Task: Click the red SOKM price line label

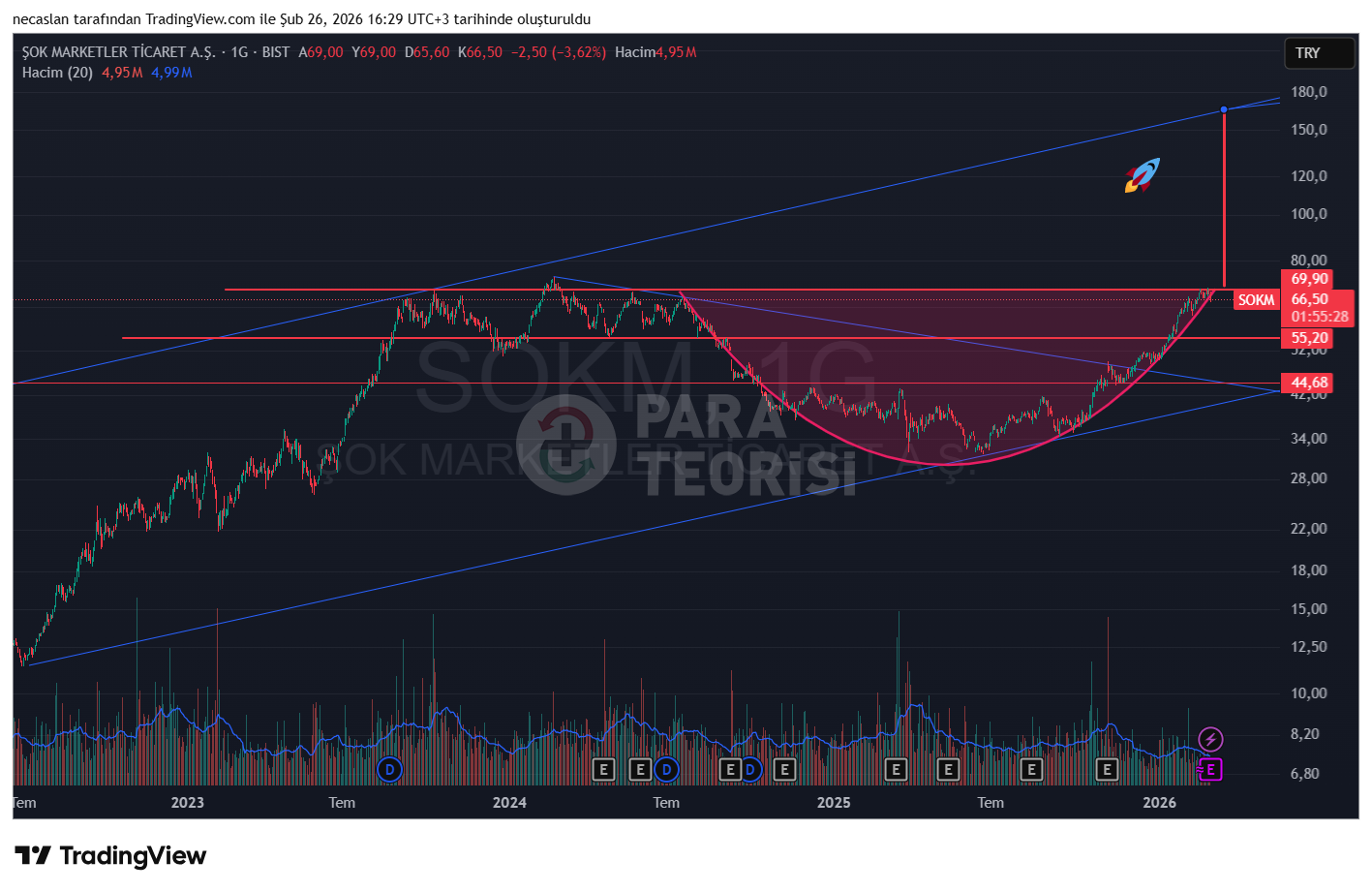Action: (x=1256, y=300)
